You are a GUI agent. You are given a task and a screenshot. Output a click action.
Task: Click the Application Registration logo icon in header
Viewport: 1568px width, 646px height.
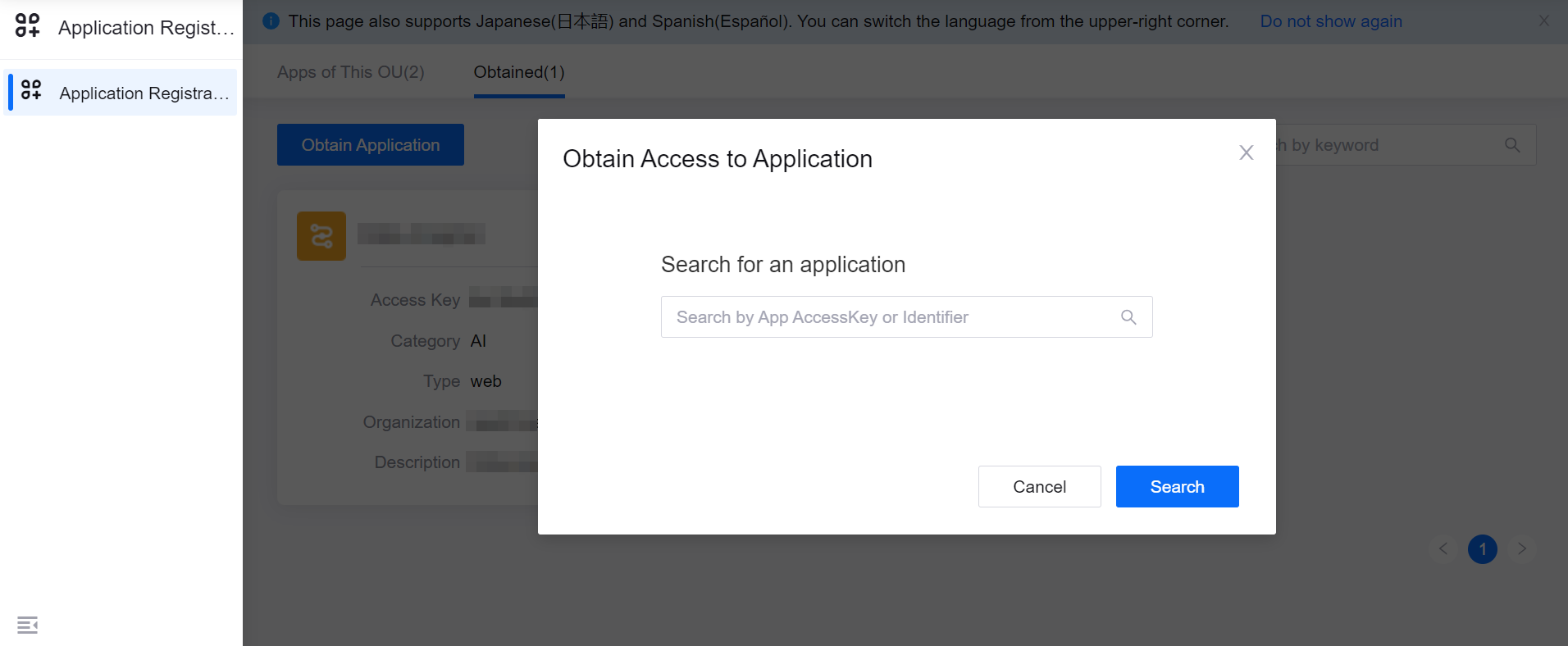coord(28,25)
